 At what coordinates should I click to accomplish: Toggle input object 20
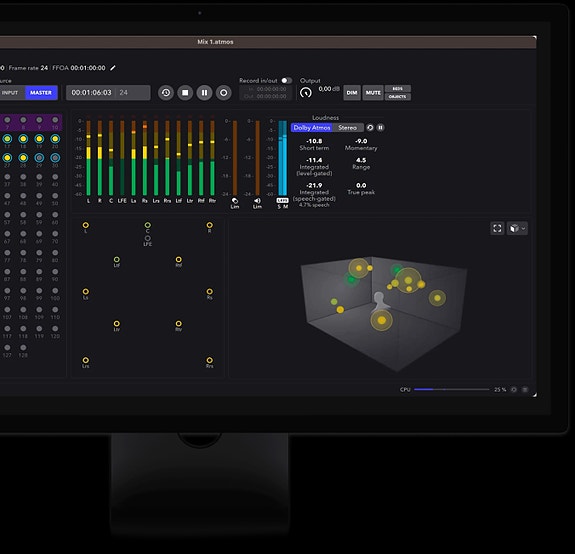tap(55, 139)
